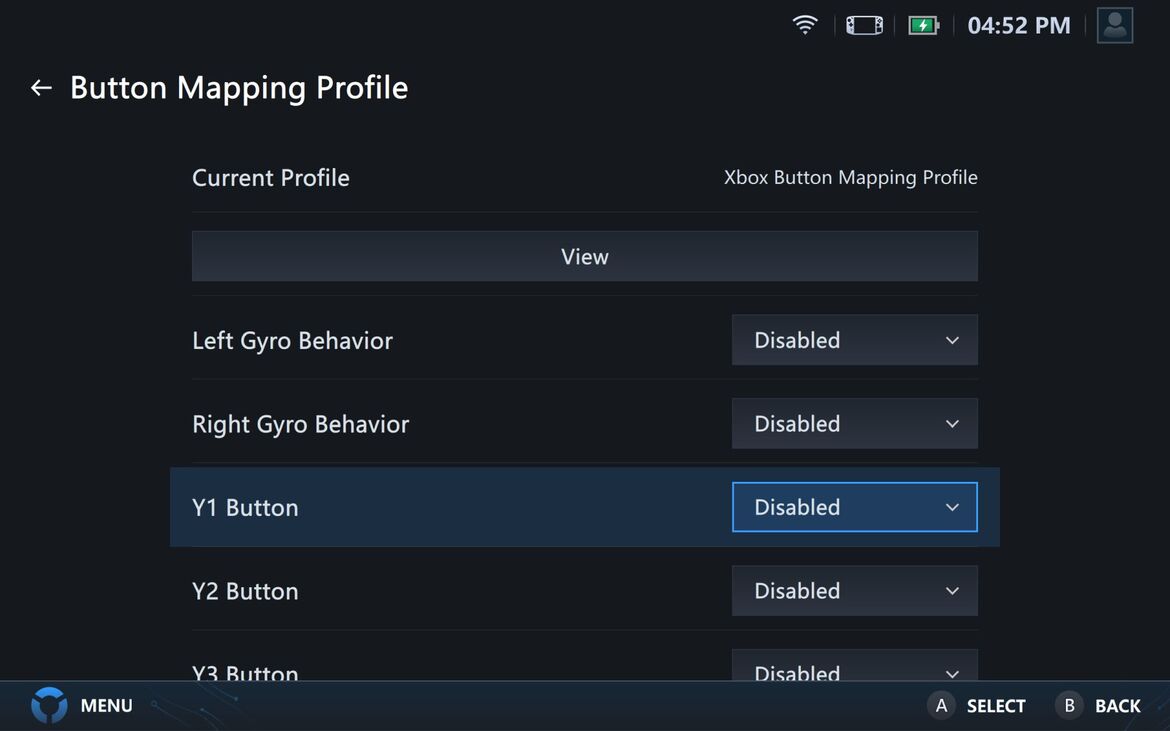The image size is (1170, 731).
Task: Click the back arrow icon
Action: coord(41,88)
